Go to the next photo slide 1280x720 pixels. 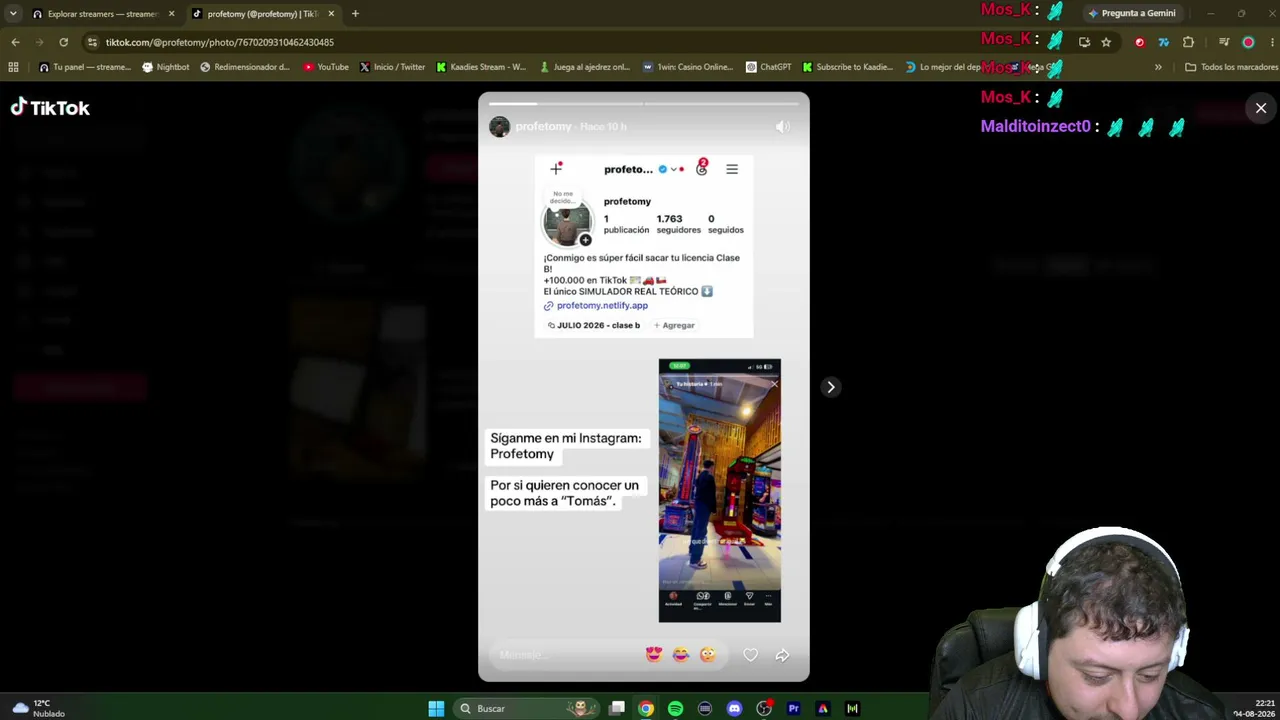coord(830,387)
